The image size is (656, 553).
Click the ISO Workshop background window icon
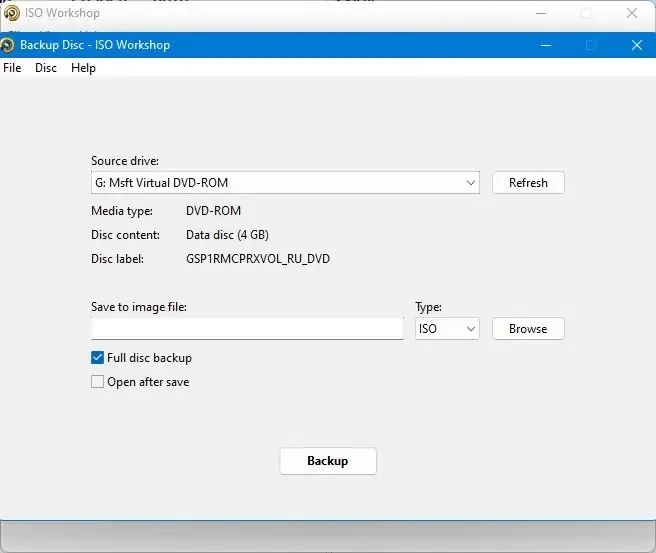click(12, 13)
